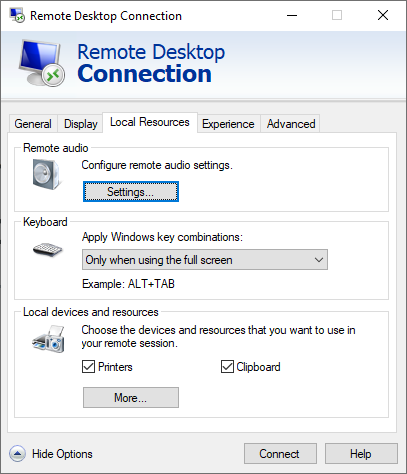Click More to see additional devices
407x474 pixels.
[131, 397]
